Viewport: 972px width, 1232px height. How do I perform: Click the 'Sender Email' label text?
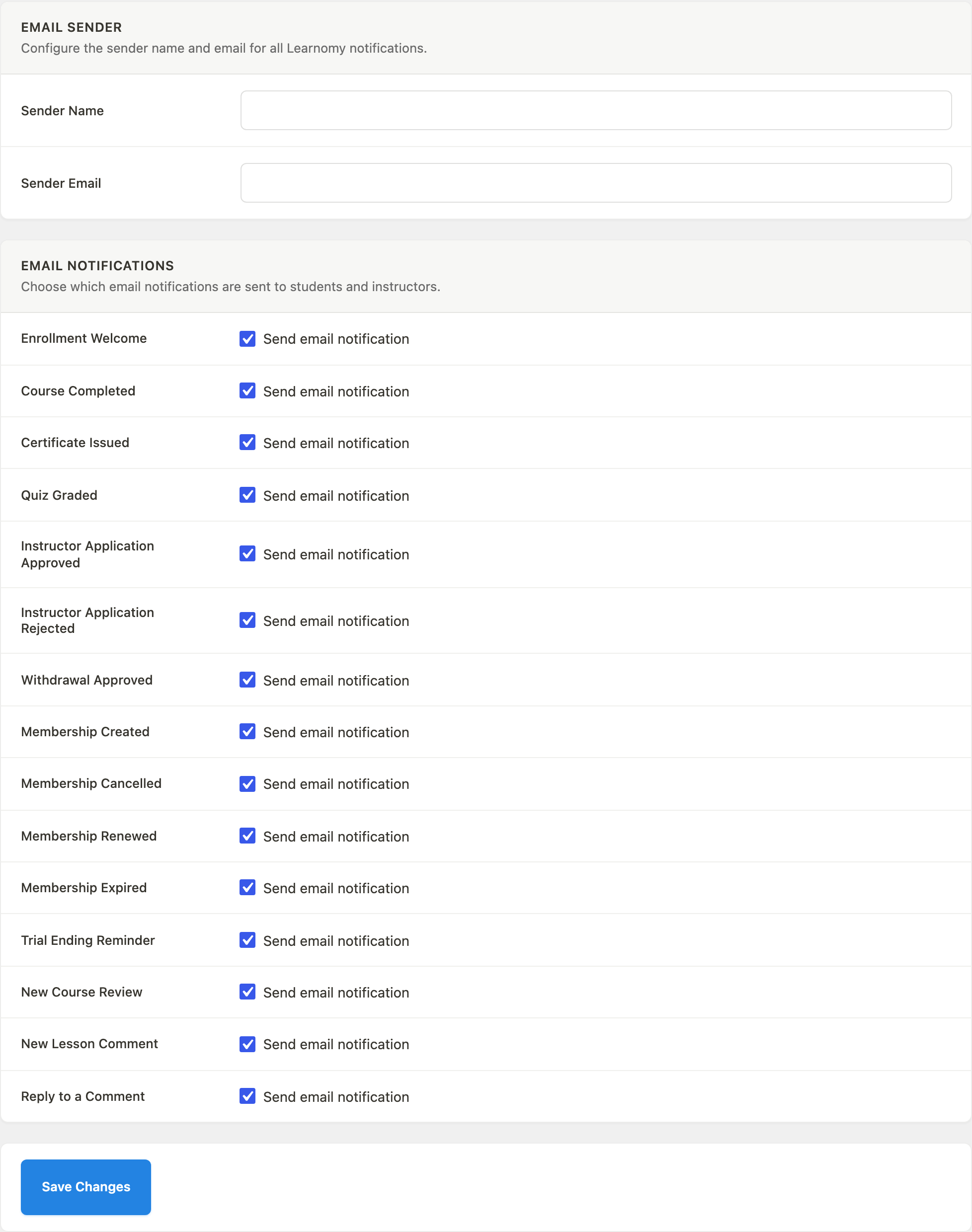coord(61,183)
